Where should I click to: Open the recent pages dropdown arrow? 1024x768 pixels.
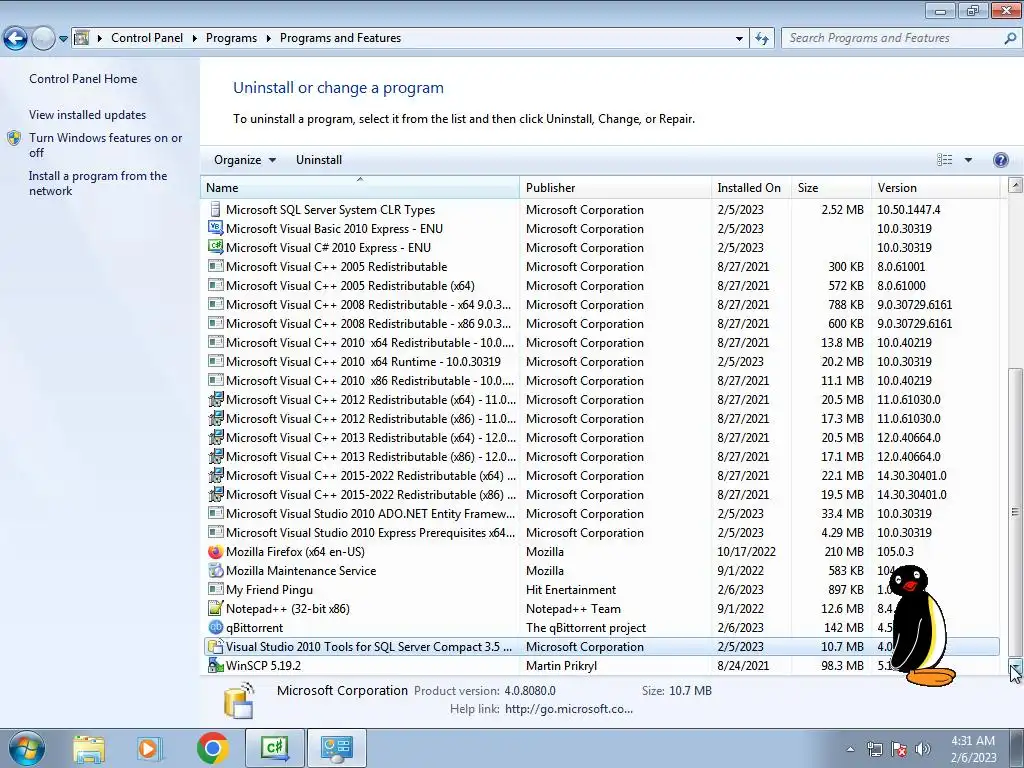(63, 39)
